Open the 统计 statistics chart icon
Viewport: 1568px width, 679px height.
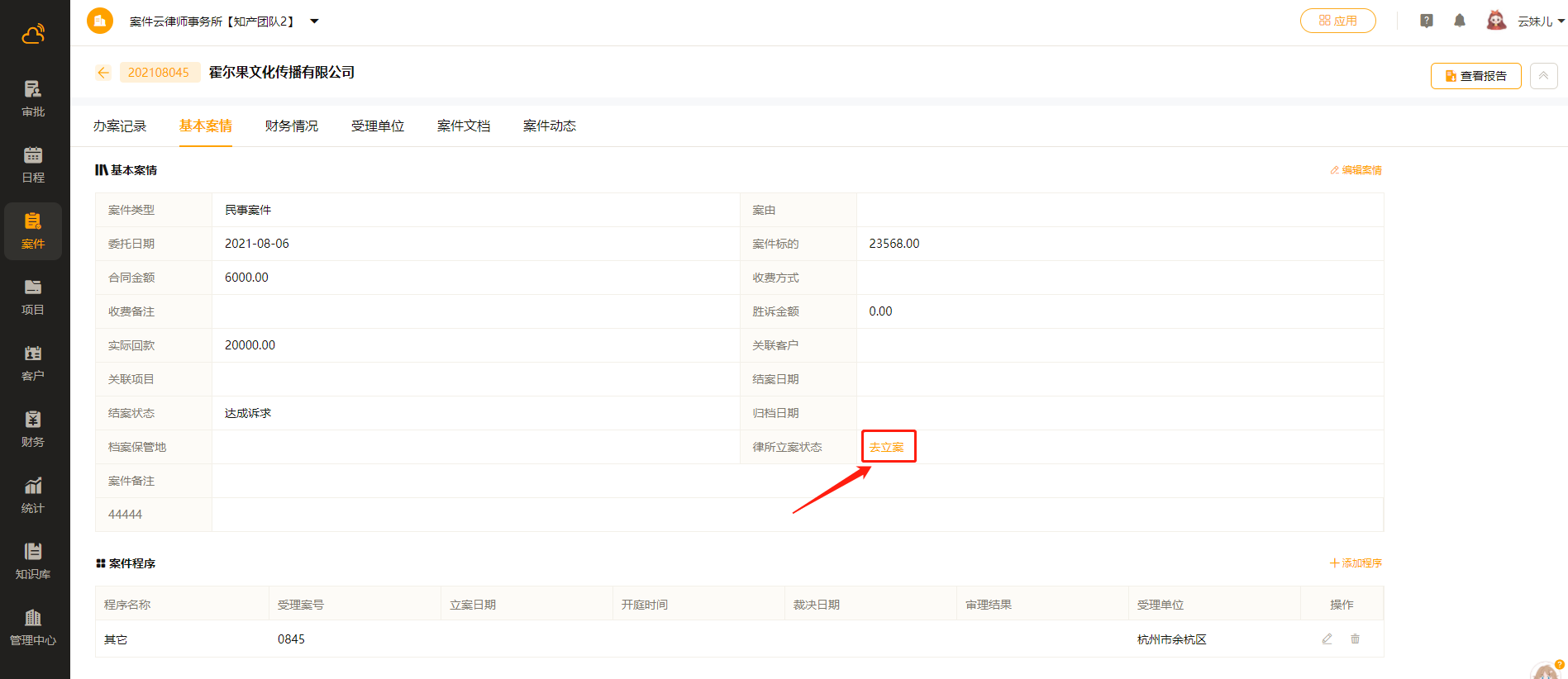(x=33, y=495)
